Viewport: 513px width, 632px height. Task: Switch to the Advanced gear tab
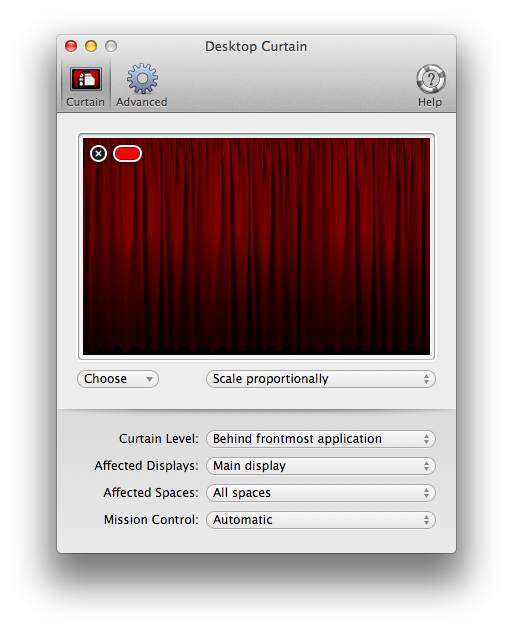(142, 86)
